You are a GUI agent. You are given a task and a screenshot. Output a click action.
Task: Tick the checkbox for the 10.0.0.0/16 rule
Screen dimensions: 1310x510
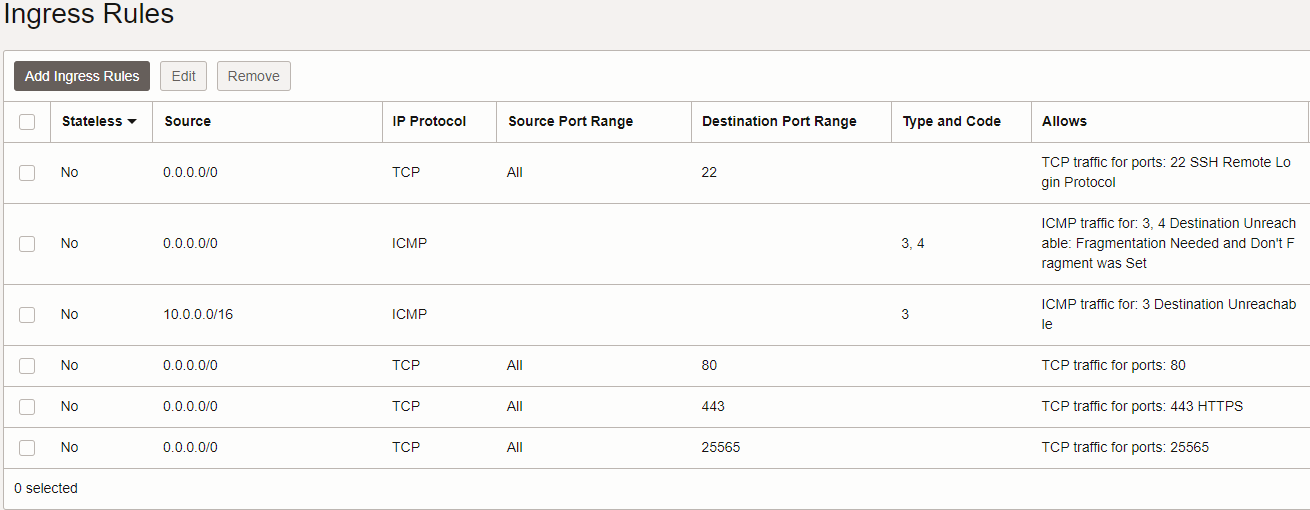tap(27, 315)
